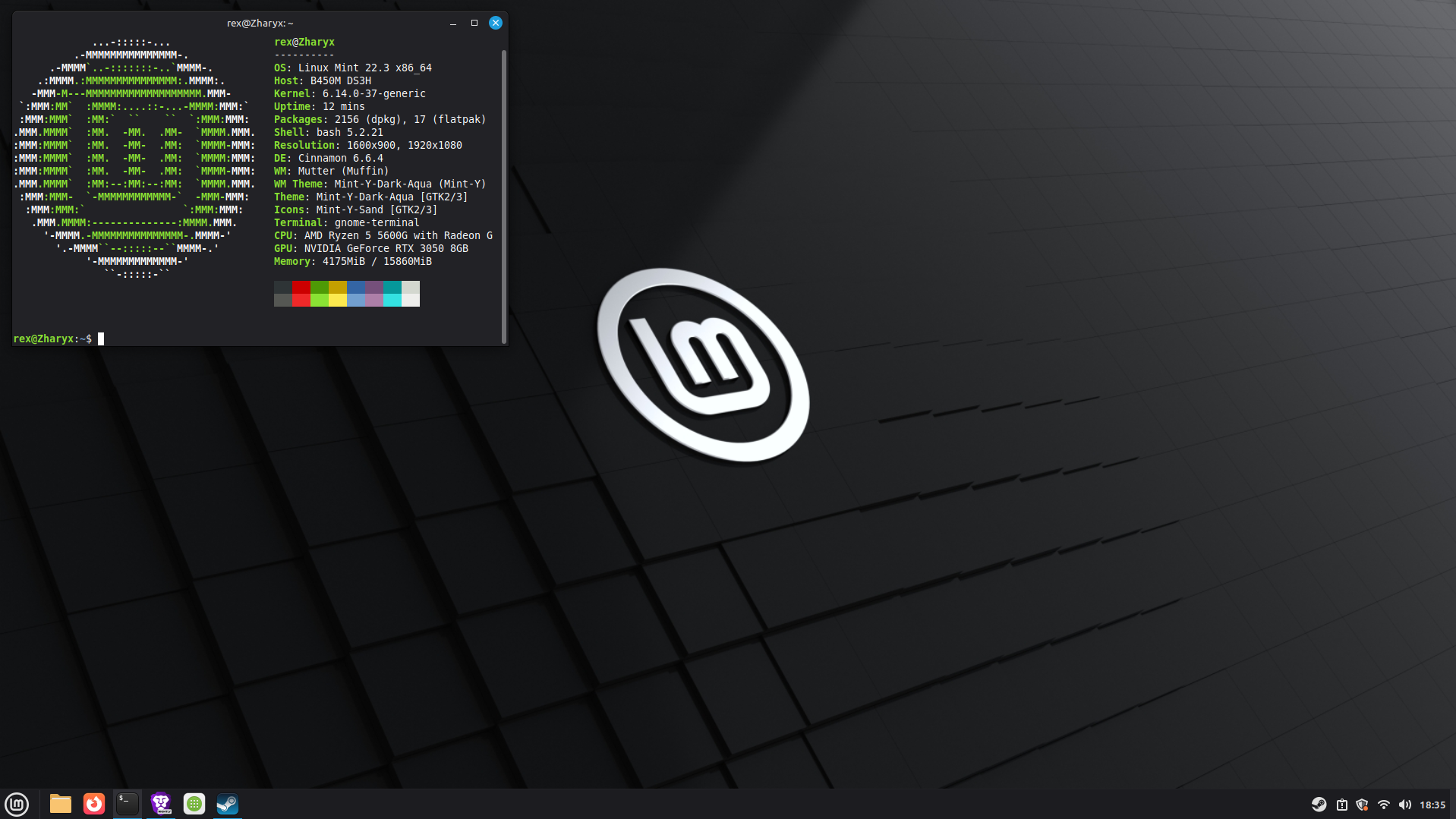Viewport: 1456px width, 819px height.
Task: Open the sound volume applet
Action: 1404,805
